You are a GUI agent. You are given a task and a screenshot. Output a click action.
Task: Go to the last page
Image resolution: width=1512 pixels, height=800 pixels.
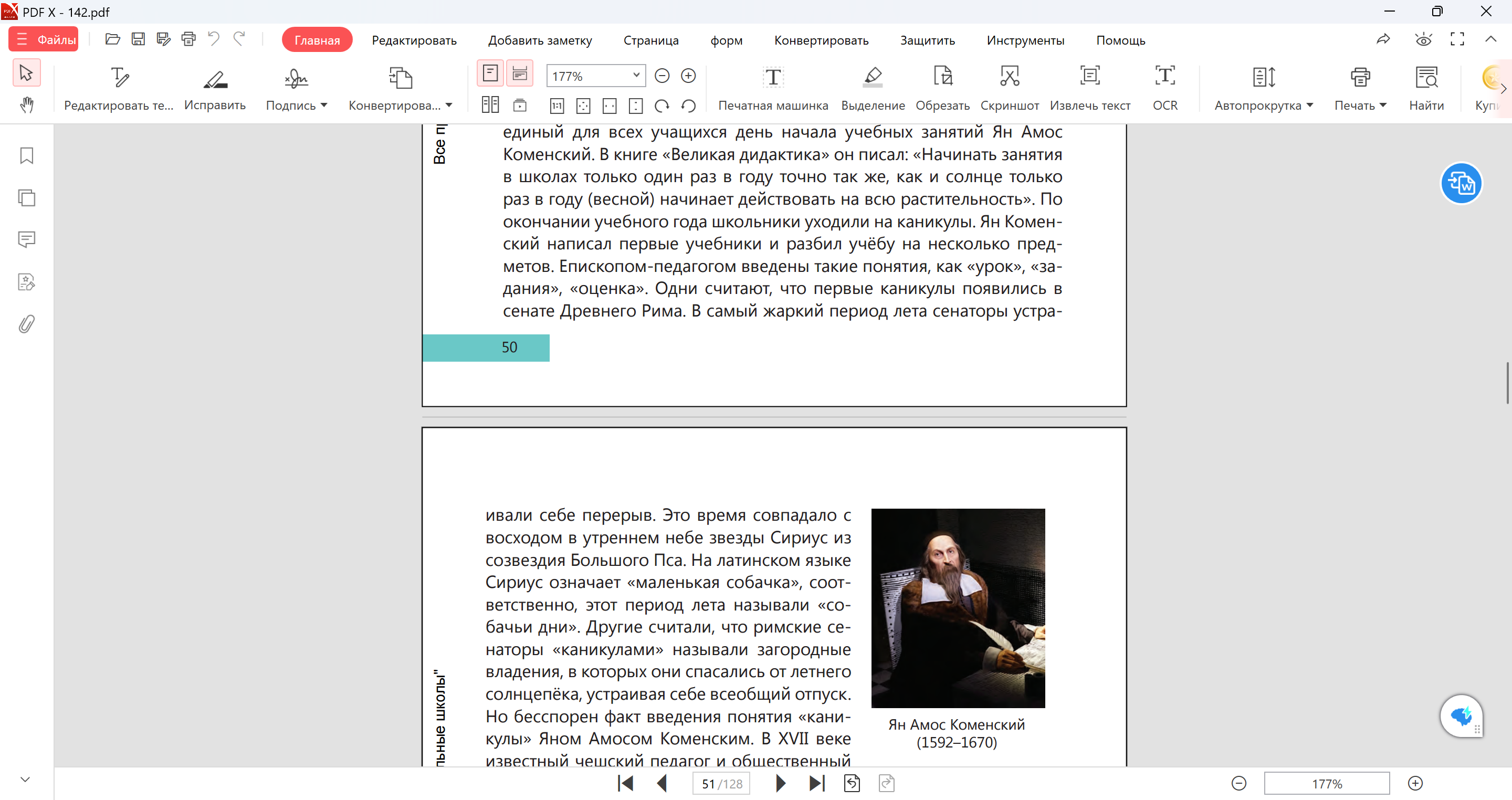pyautogui.click(x=816, y=783)
